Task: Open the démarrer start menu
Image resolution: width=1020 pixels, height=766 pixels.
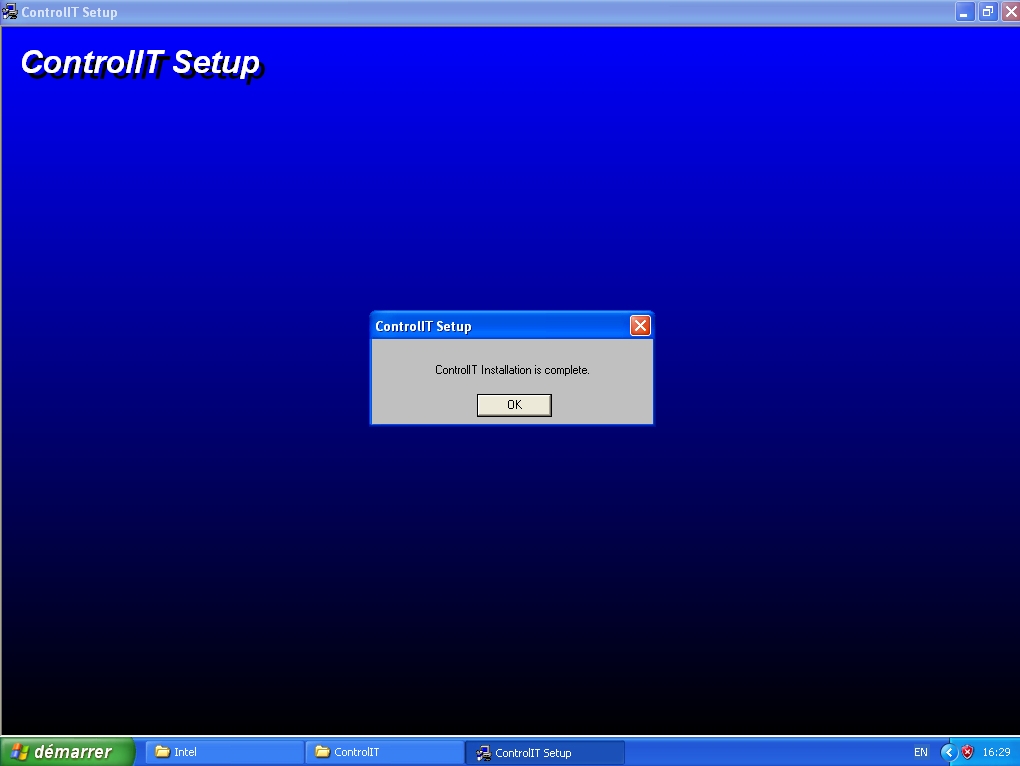Action: tap(67, 752)
